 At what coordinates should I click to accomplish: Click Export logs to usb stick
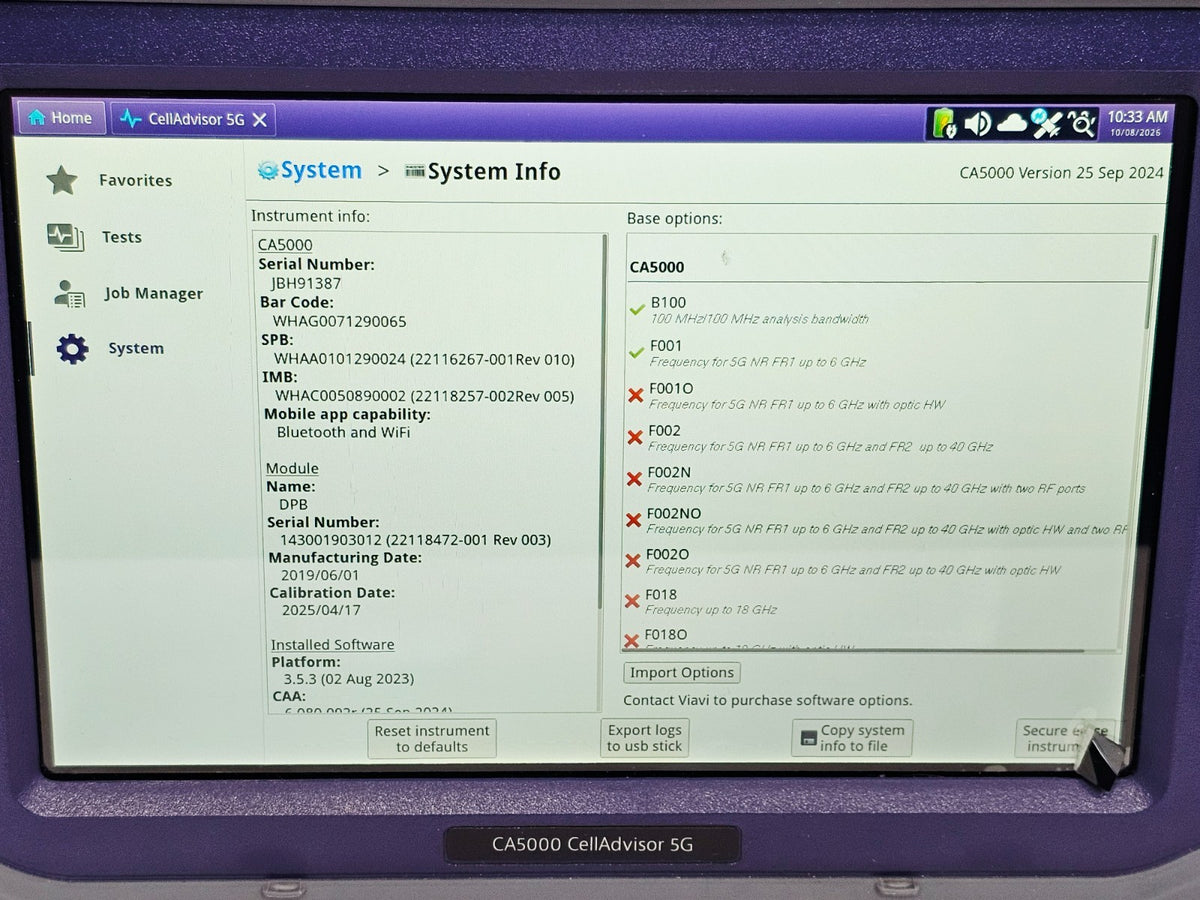pyautogui.click(x=645, y=738)
